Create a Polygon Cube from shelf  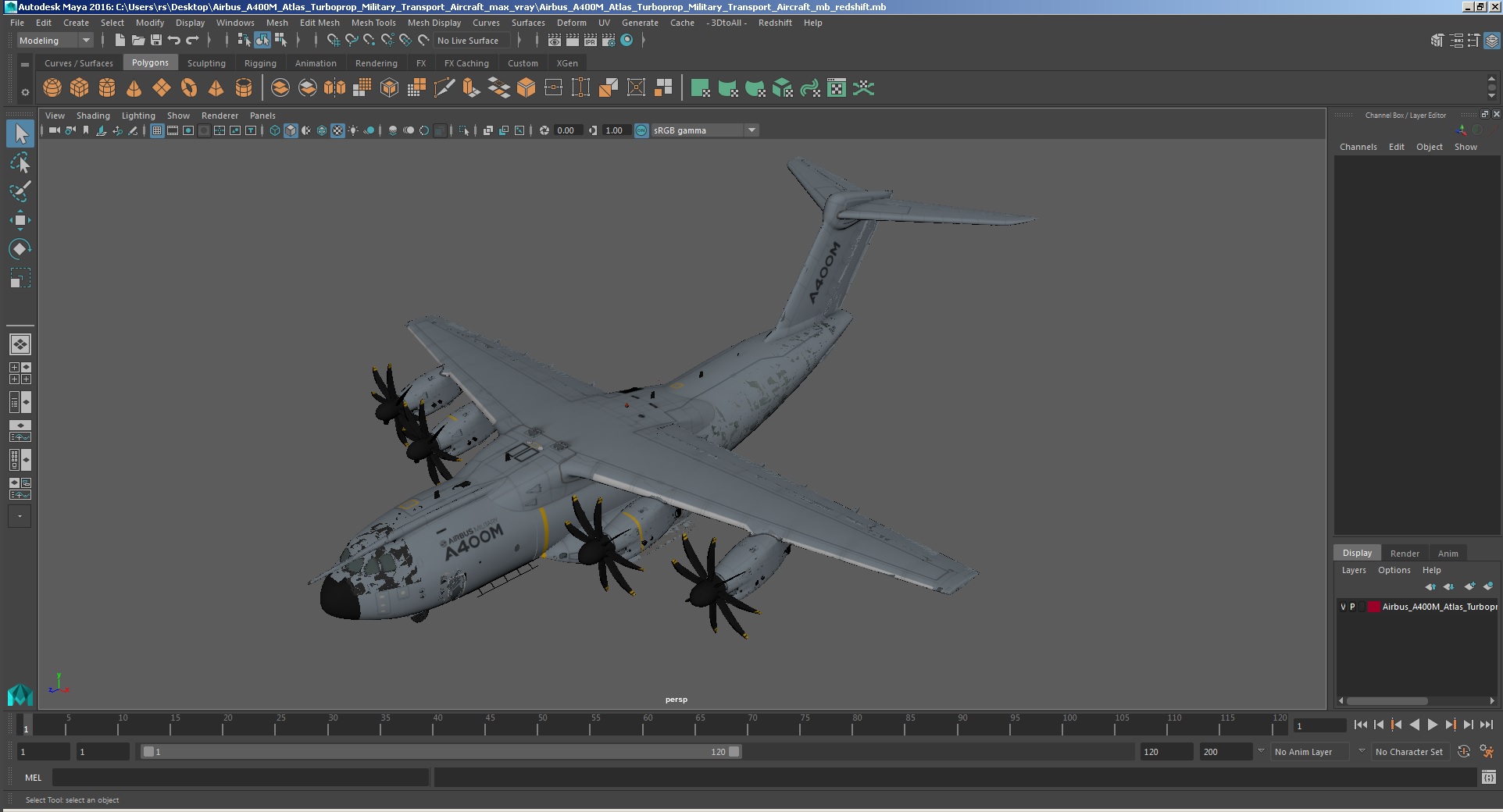tap(80, 88)
